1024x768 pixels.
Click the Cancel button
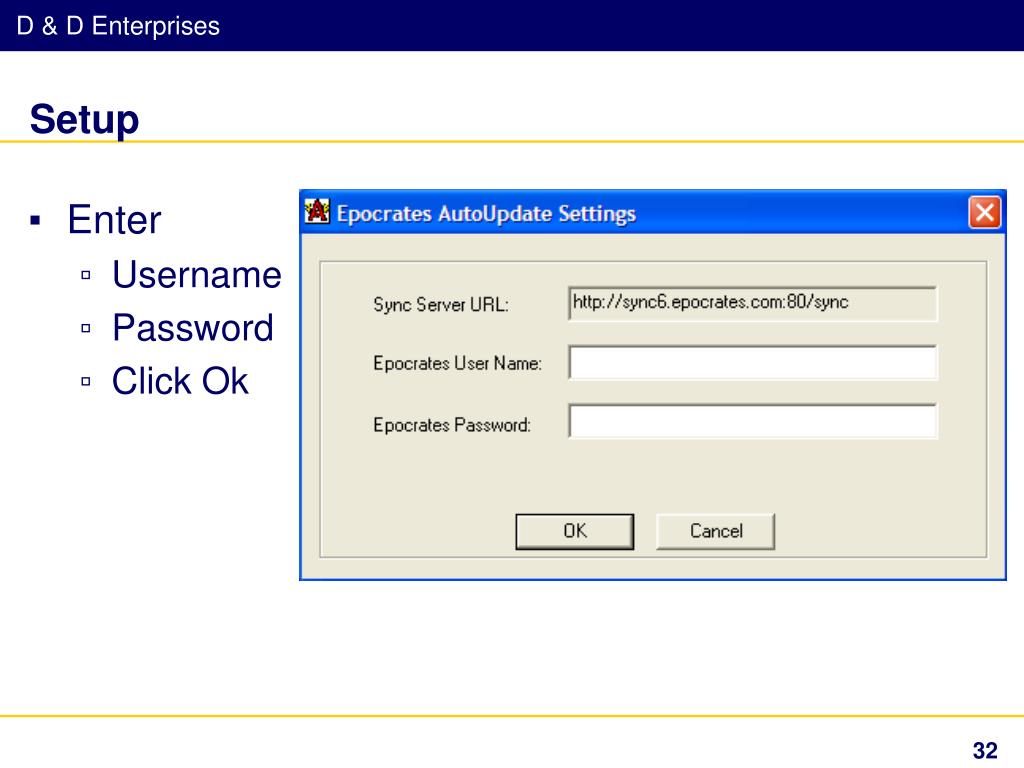pos(716,531)
